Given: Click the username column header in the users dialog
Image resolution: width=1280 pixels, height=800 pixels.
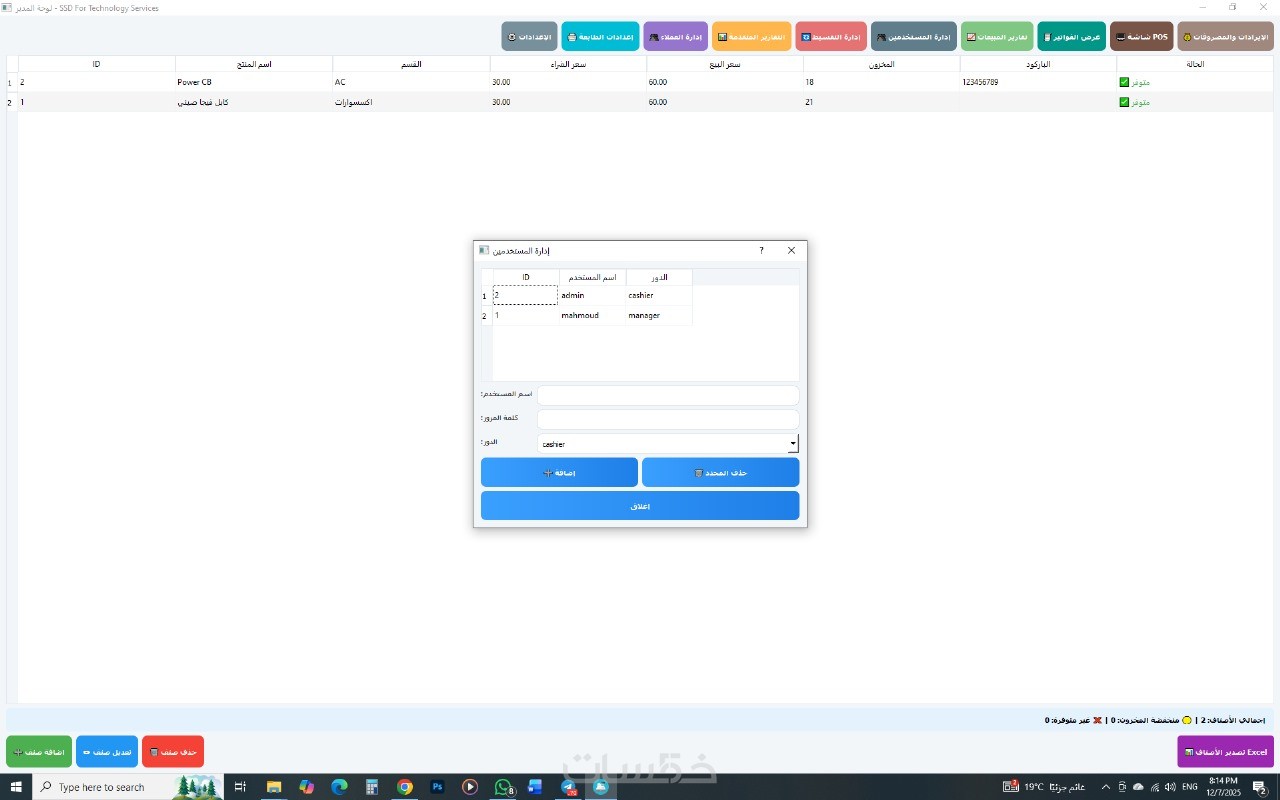Looking at the screenshot, I should coord(592,277).
